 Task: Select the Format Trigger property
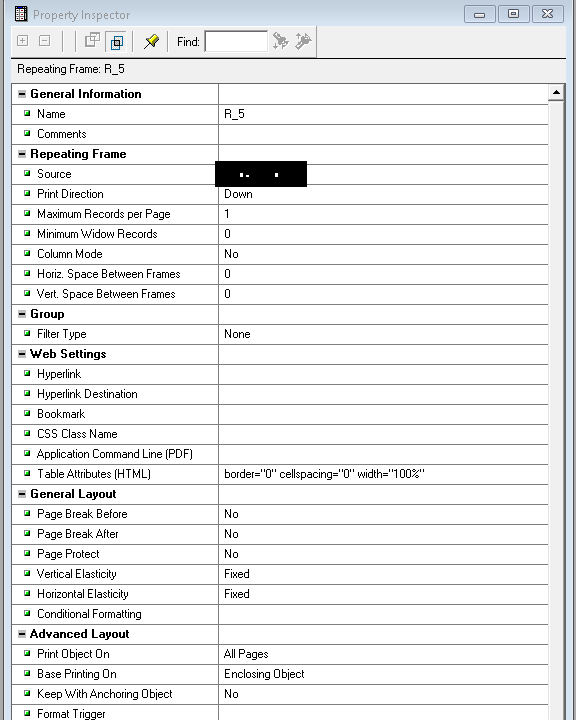pyautogui.click(x=71, y=714)
